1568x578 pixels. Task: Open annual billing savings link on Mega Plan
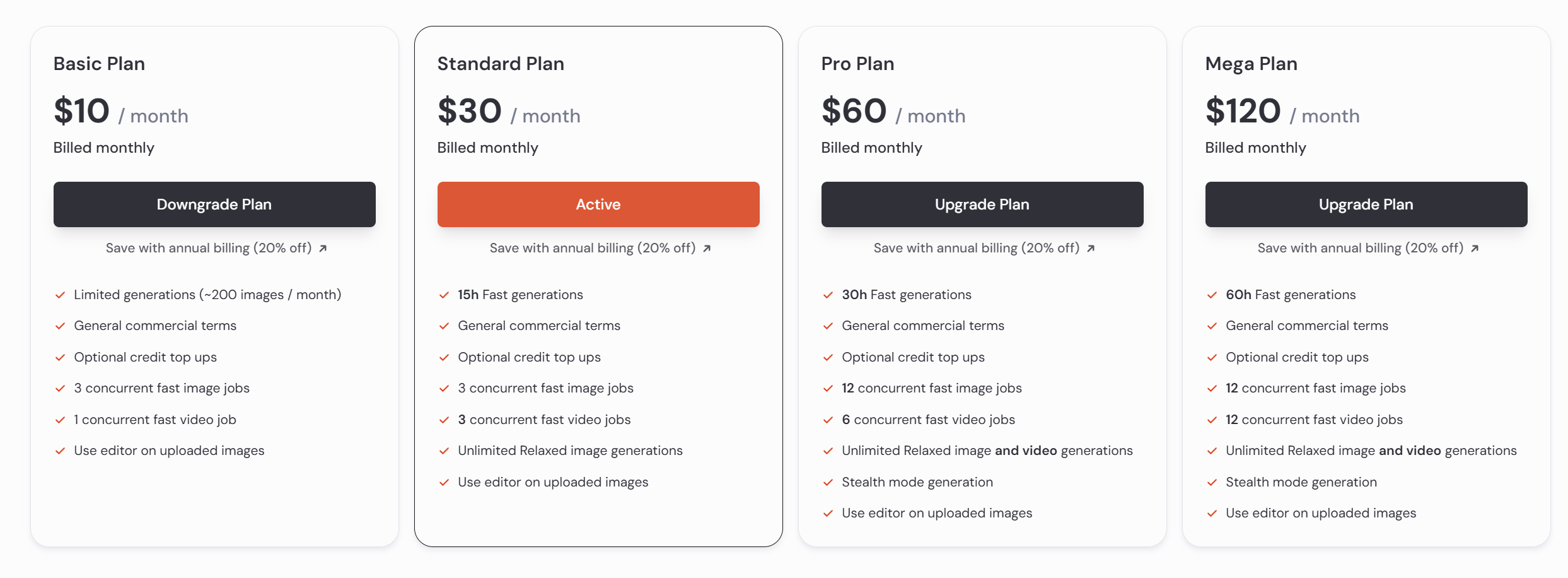click(1368, 248)
